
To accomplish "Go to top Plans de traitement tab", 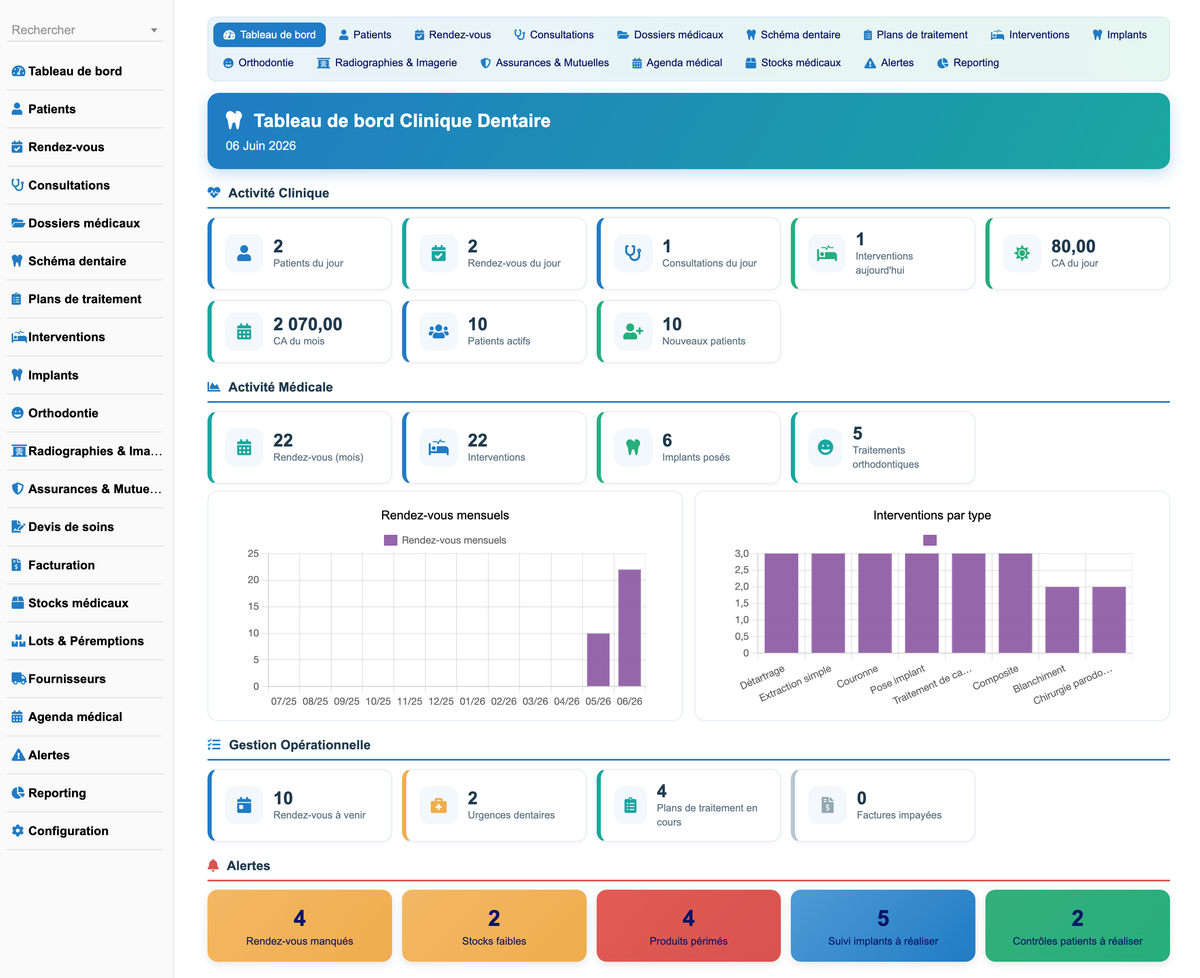I will click(x=915, y=35).
